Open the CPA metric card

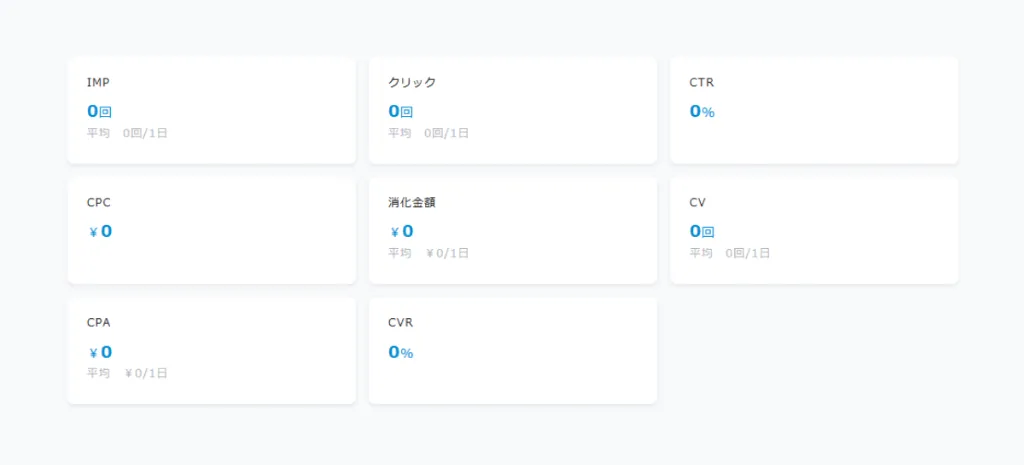212,351
